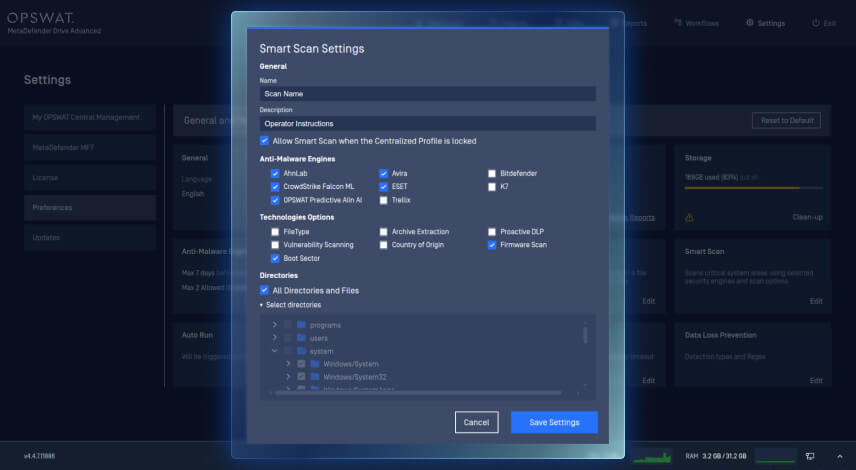The width and height of the screenshot is (856, 470).
Task: Click the programs folder icon
Action: 301,325
